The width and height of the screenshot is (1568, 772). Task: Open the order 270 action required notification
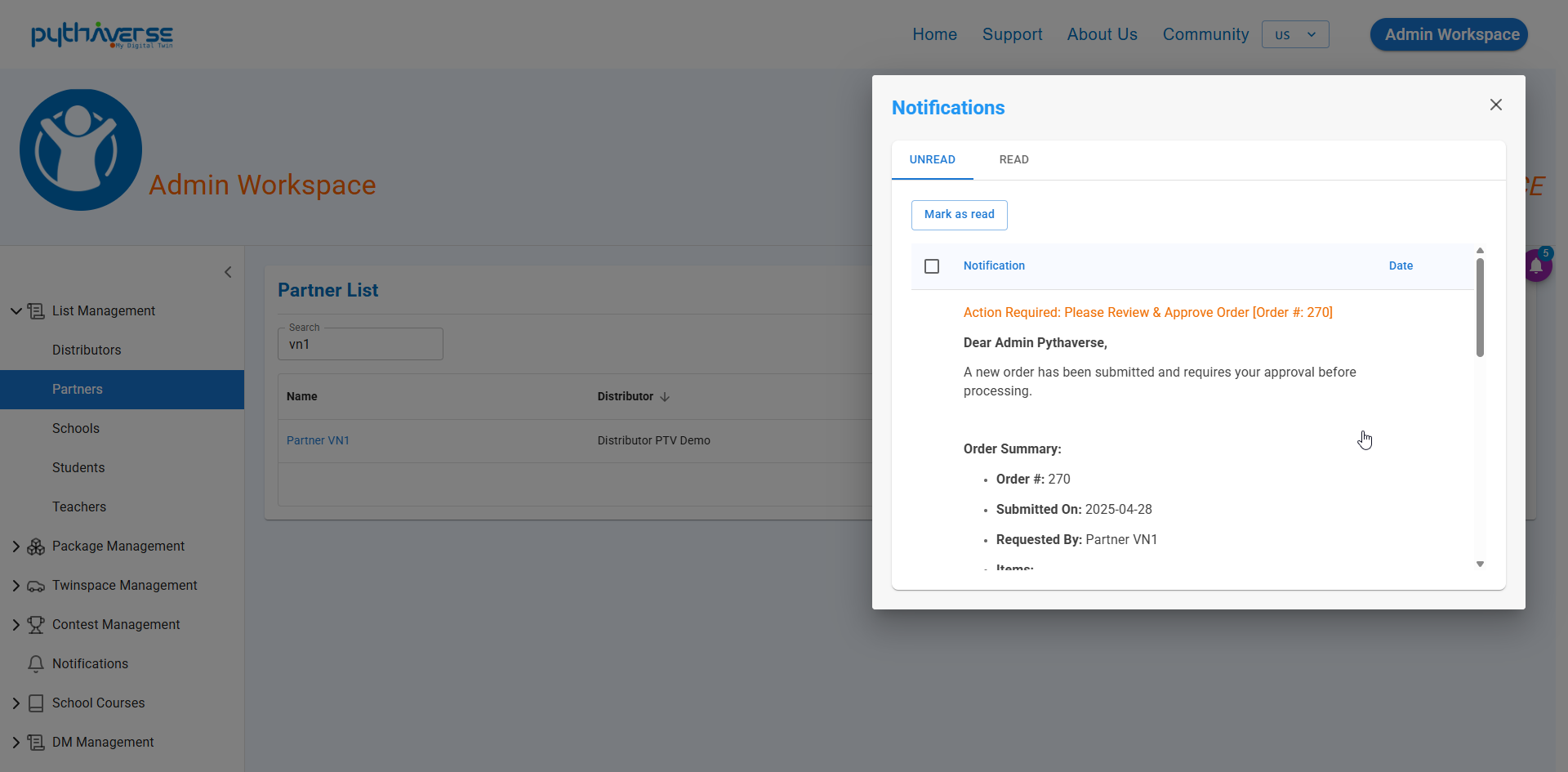pos(1148,313)
